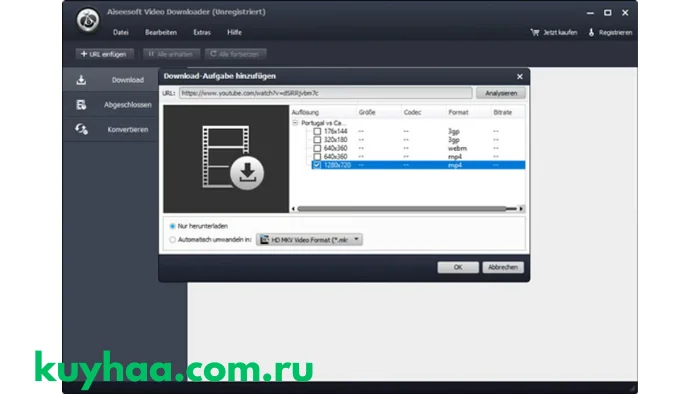Click the Konvertieren cycle icon
Image resolution: width=700 pixels, height=394 pixels.
81,129
